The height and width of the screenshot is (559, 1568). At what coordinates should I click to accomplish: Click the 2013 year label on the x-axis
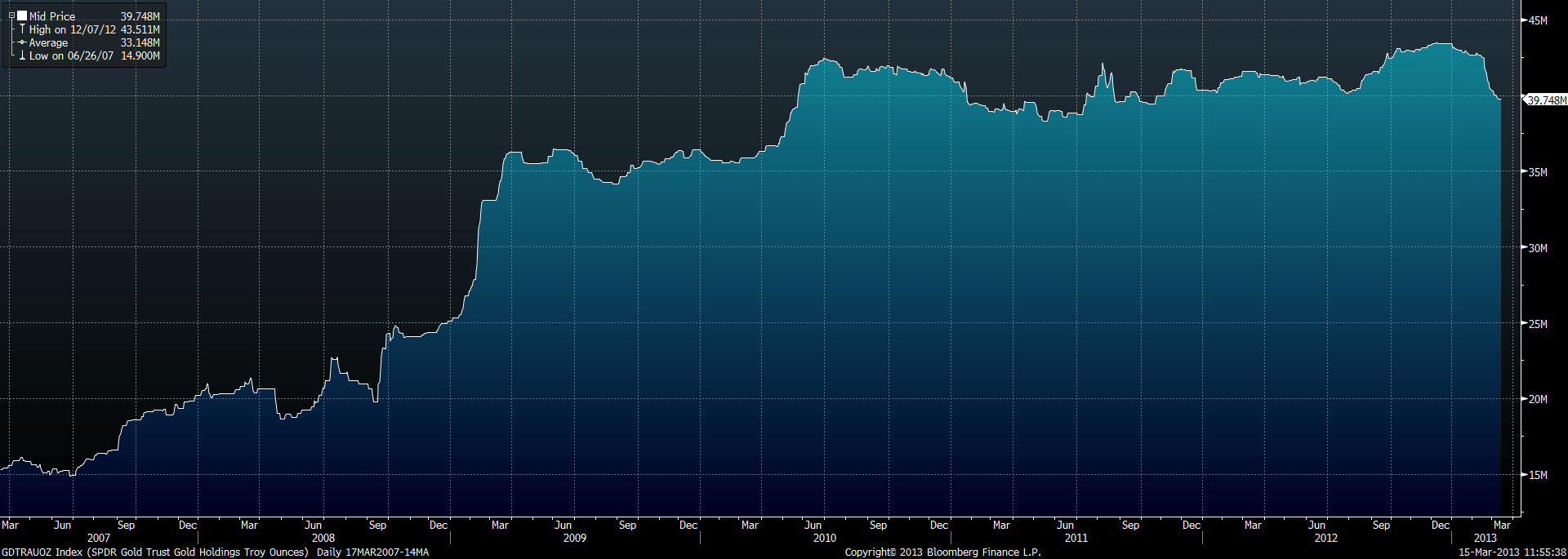(1486, 538)
